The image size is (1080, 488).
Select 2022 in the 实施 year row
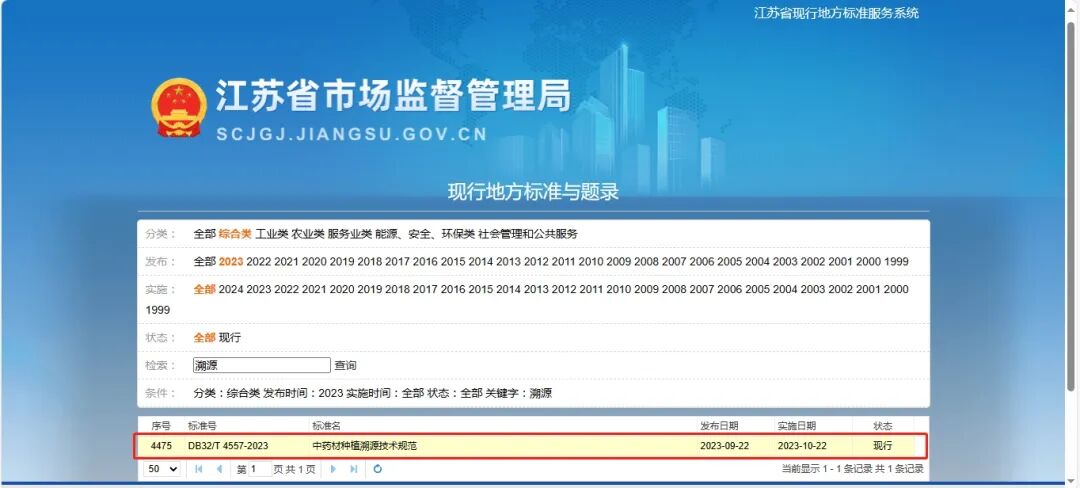(287, 289)
